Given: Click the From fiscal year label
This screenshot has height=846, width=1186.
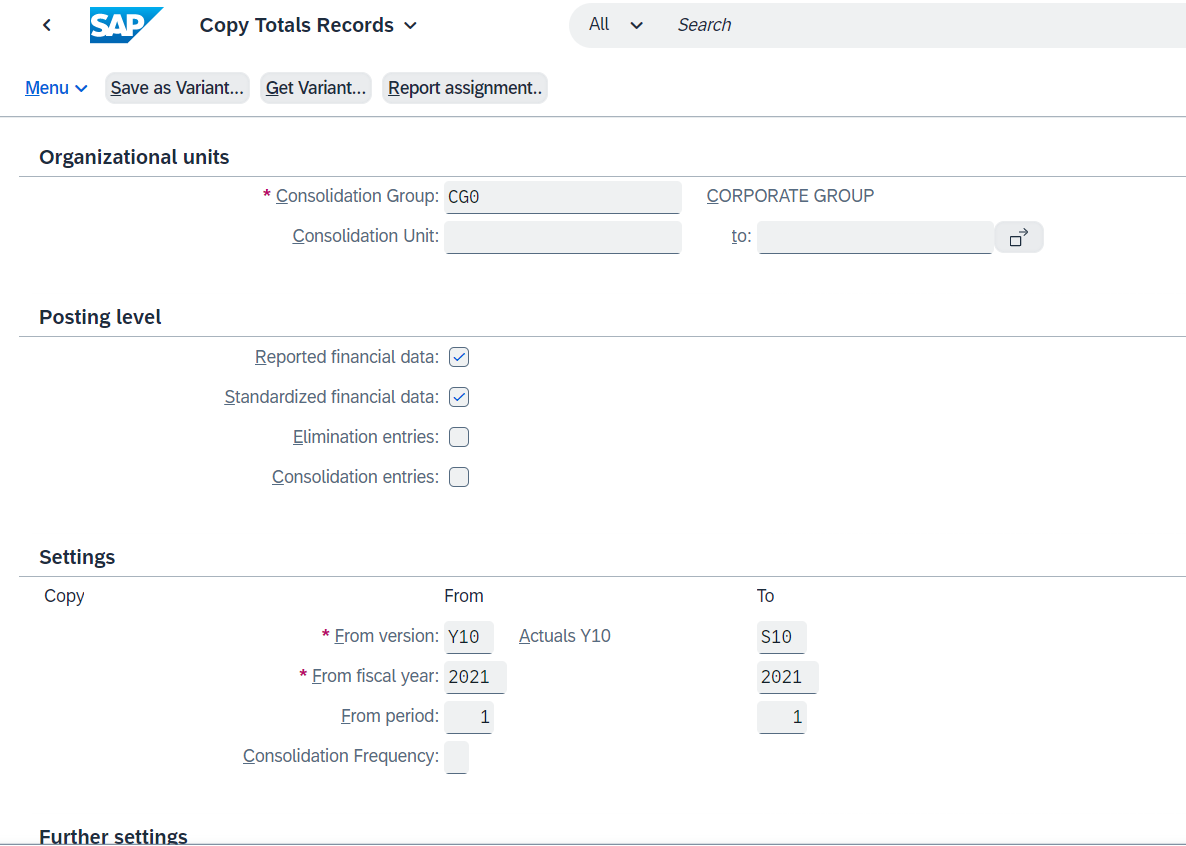Looking at the screenshot, I should point(375,676).
